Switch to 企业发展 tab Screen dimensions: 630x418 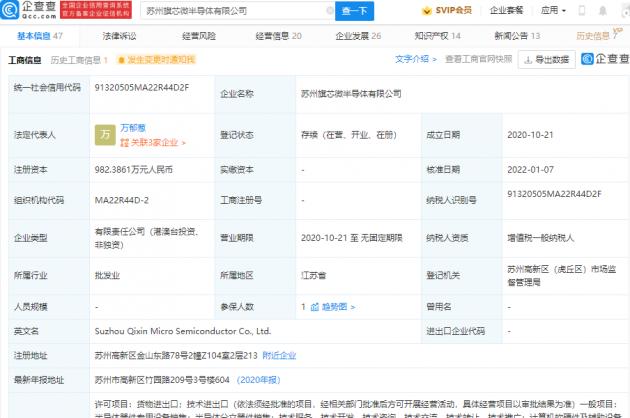[358, 36]
